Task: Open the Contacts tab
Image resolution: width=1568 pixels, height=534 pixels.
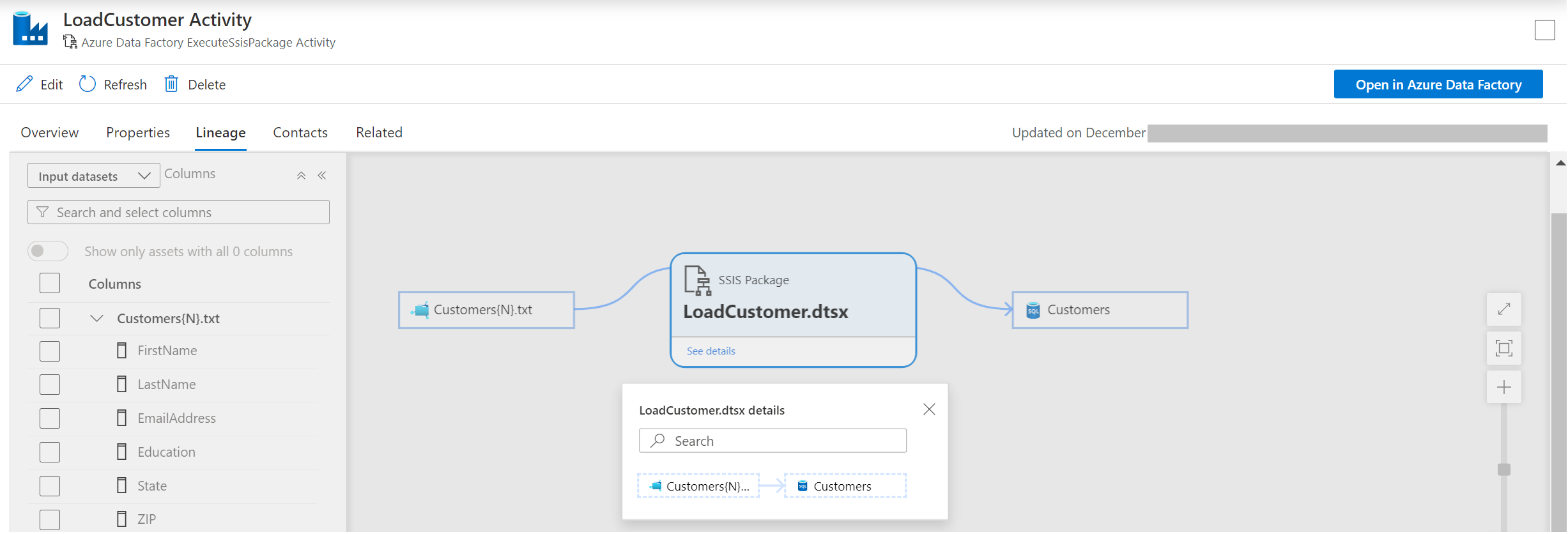Action: click(300, 133)
